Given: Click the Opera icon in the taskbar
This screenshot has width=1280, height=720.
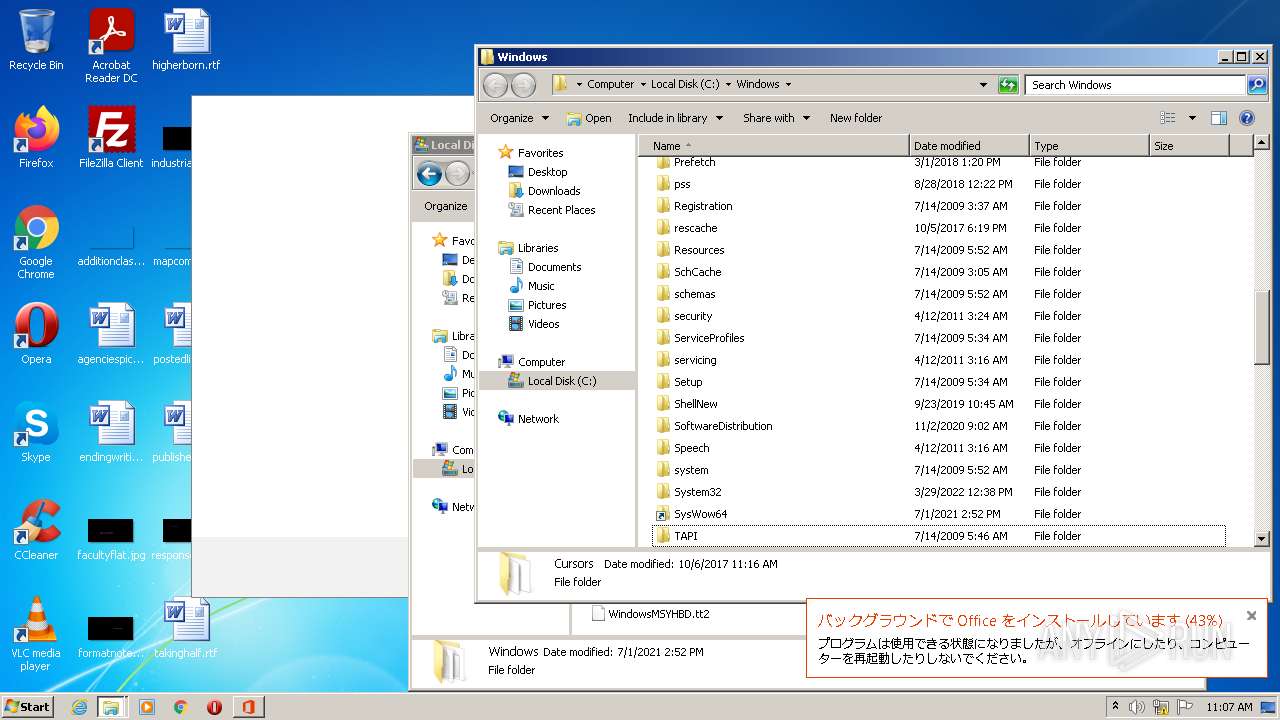Looking at the screenshot, I should (x=214, y=707).
